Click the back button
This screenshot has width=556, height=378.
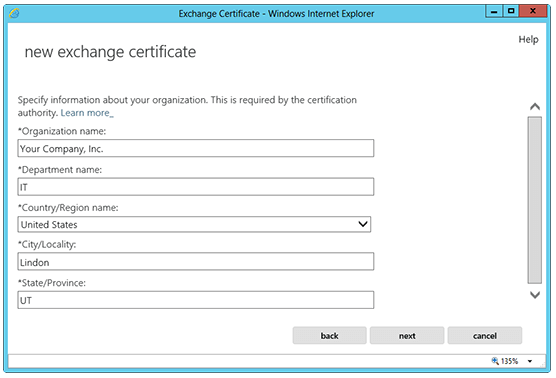point(329,335)
